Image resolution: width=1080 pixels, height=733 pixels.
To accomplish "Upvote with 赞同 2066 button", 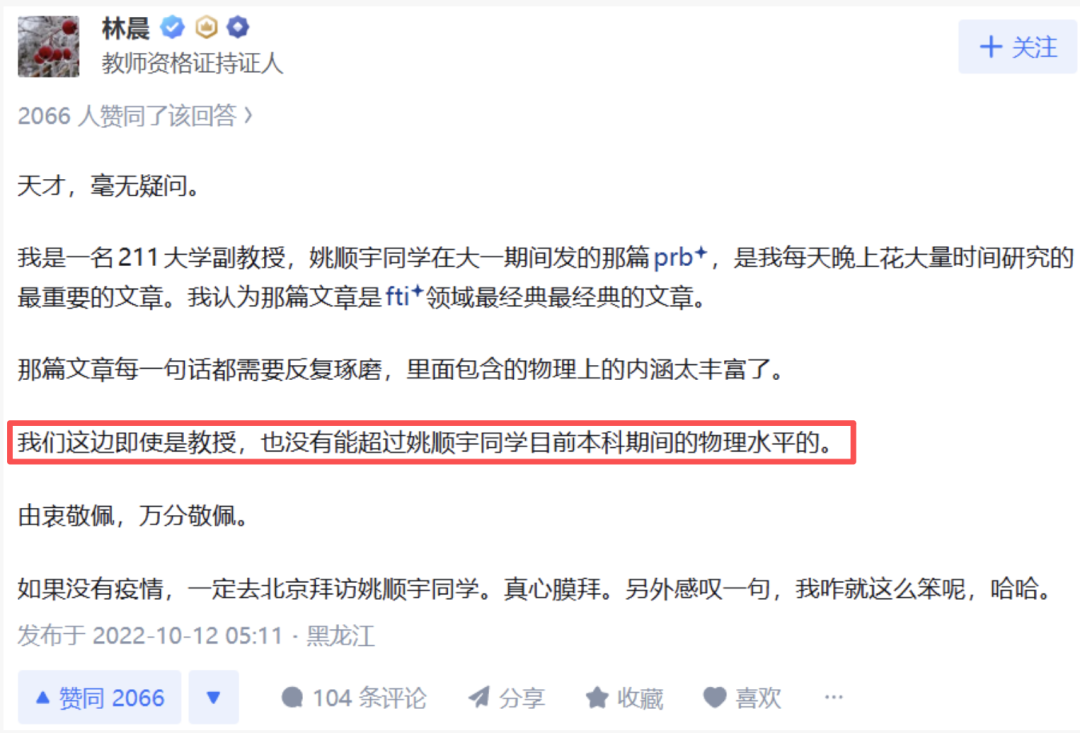I will [100, 697].
